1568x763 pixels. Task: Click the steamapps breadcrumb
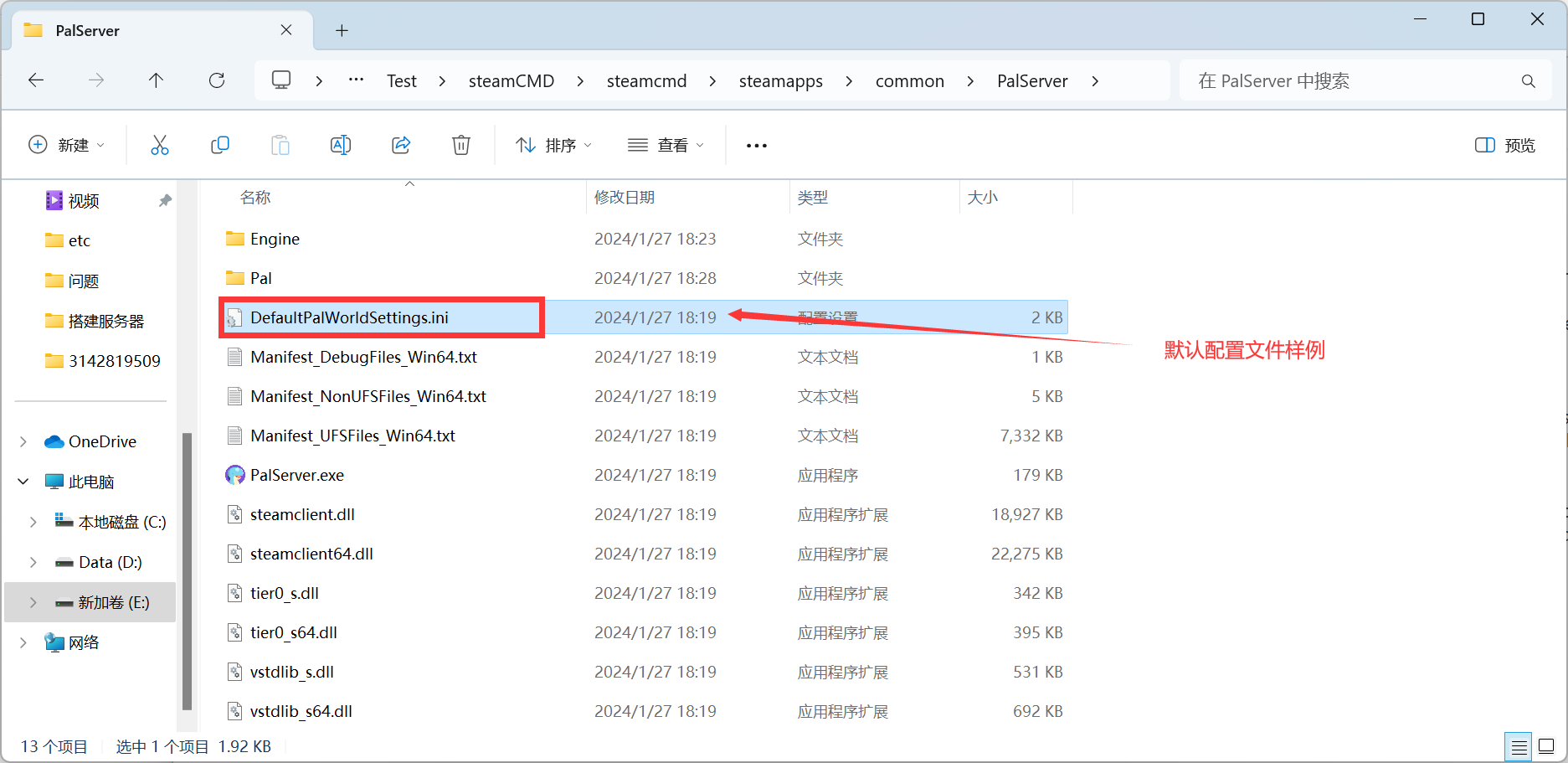781,81
